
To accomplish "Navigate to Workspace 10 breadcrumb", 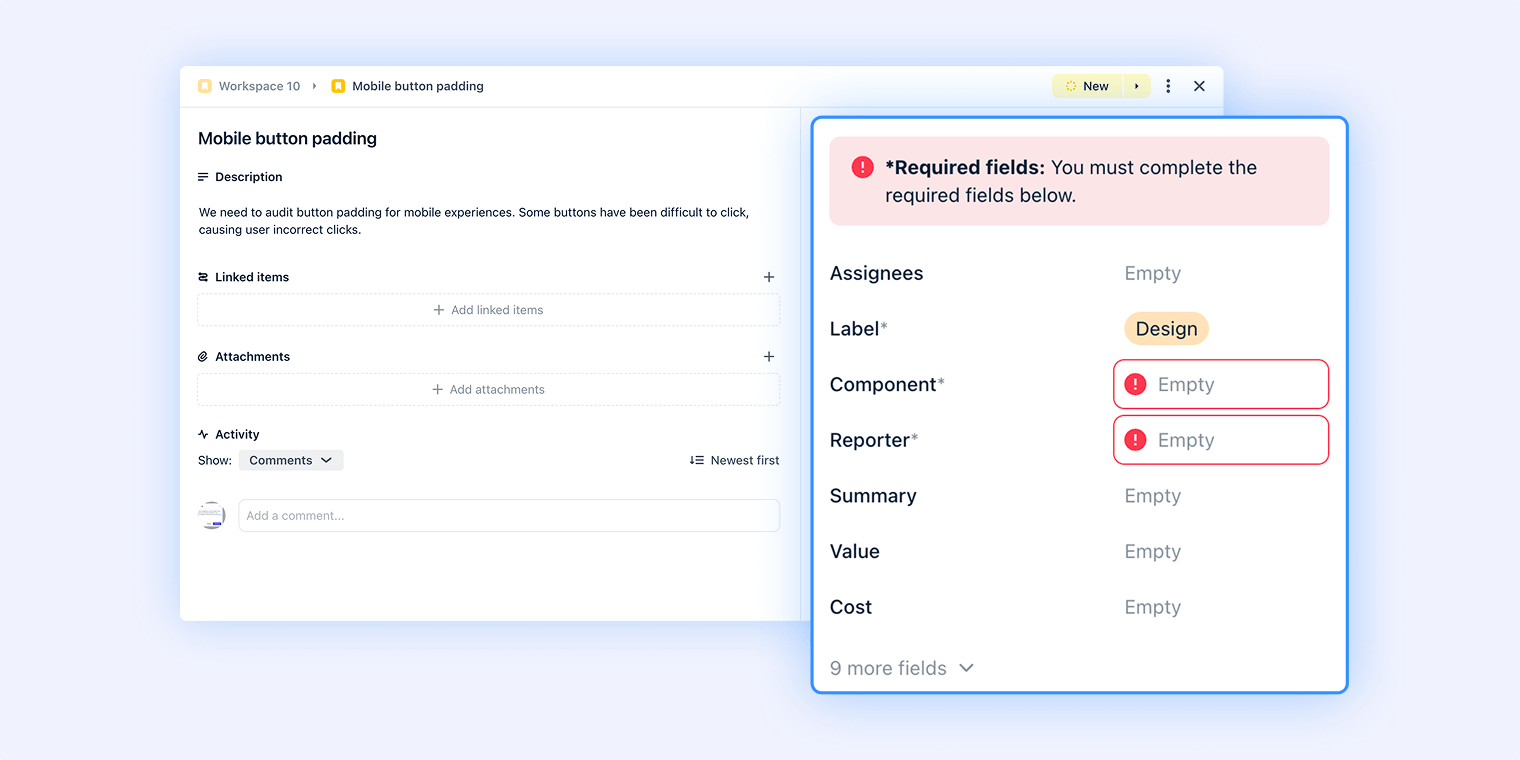I will (259, 86).
